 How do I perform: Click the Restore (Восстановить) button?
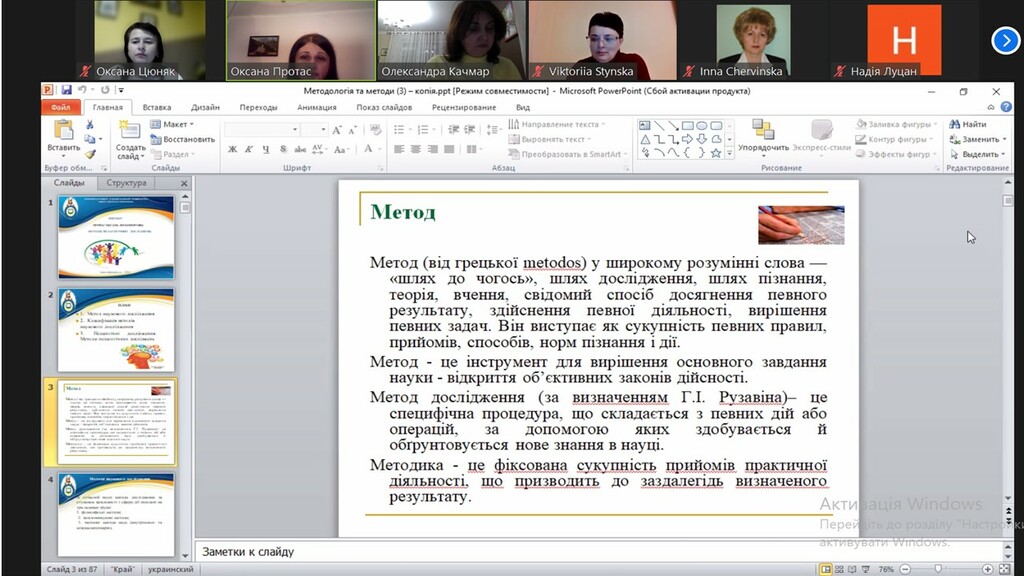[182, 140]
